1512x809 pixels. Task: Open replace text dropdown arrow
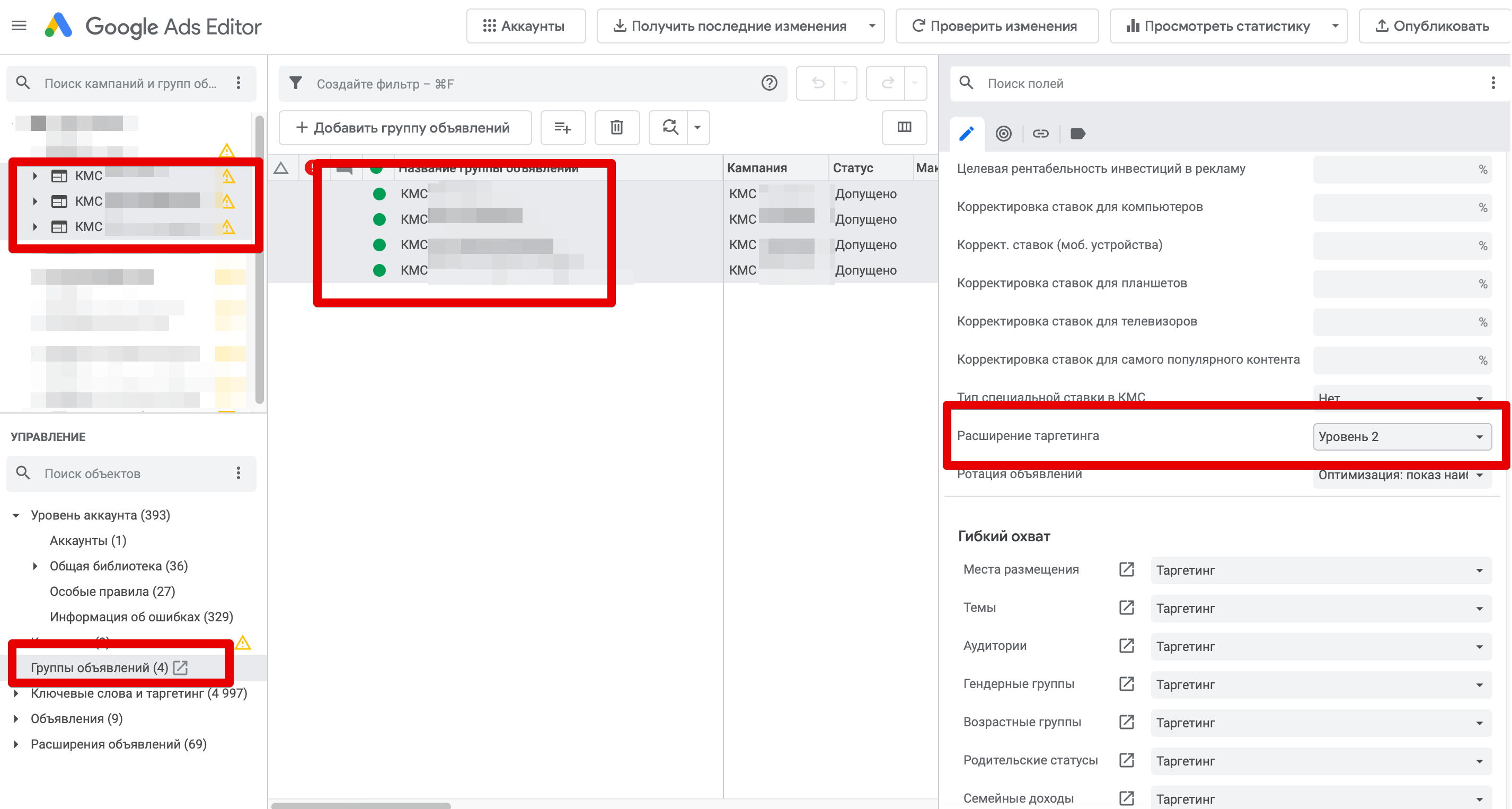coord(697,127)
